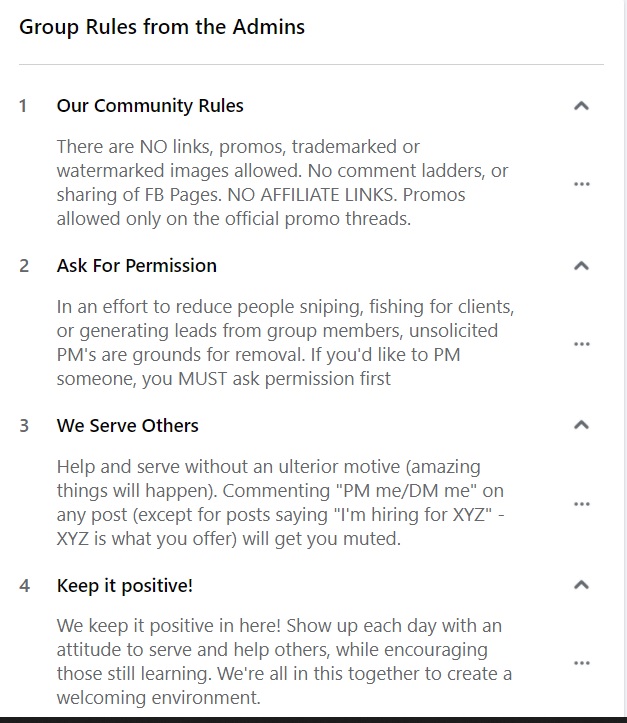Click rule number 4 label
The height and width of the screenshot is (723, 627).
(x=24, y=586)
